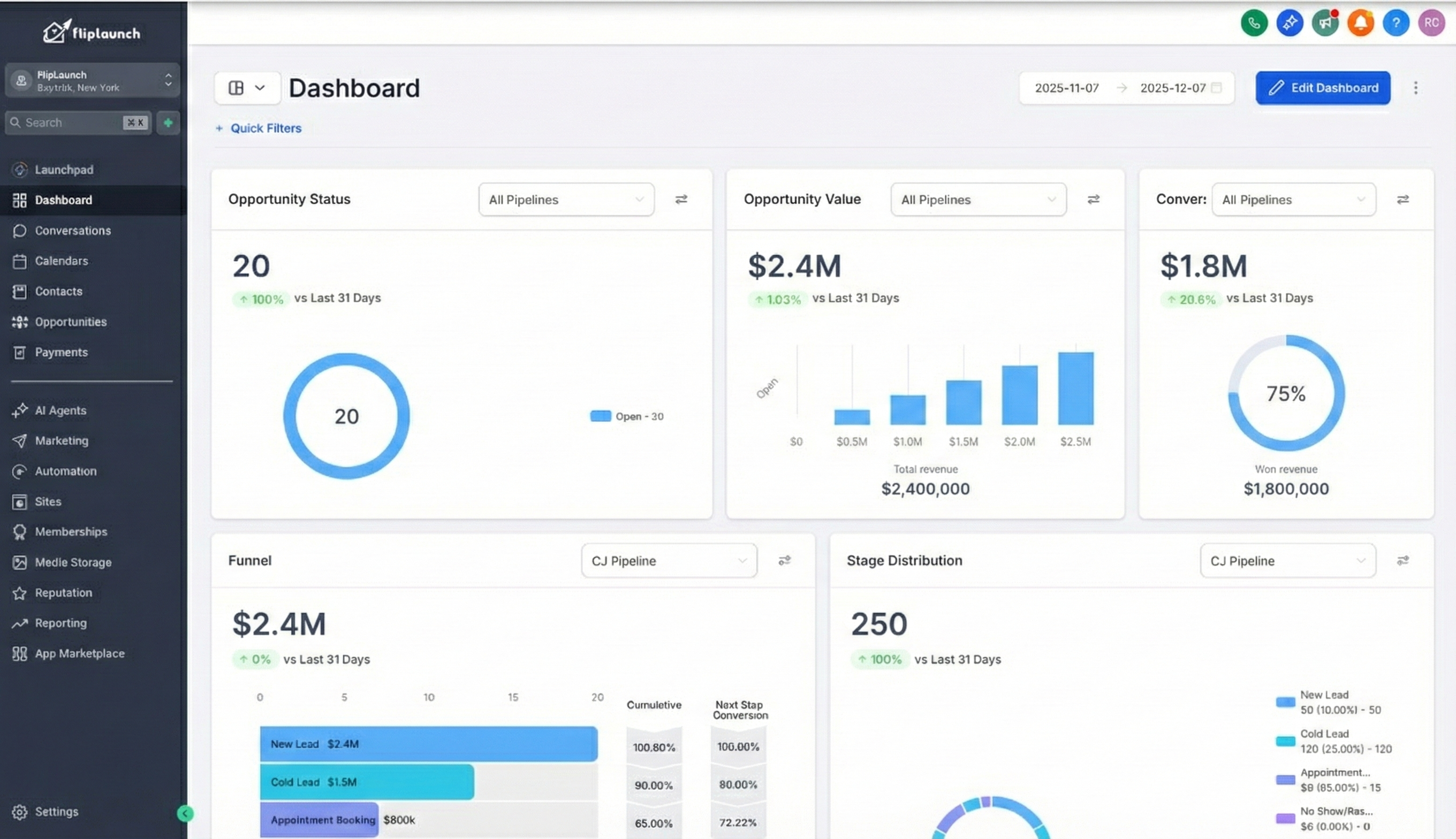Open the blue help question icon
The width and height of the screenshot is (1456, 839).
click(x=1396, y=23)
